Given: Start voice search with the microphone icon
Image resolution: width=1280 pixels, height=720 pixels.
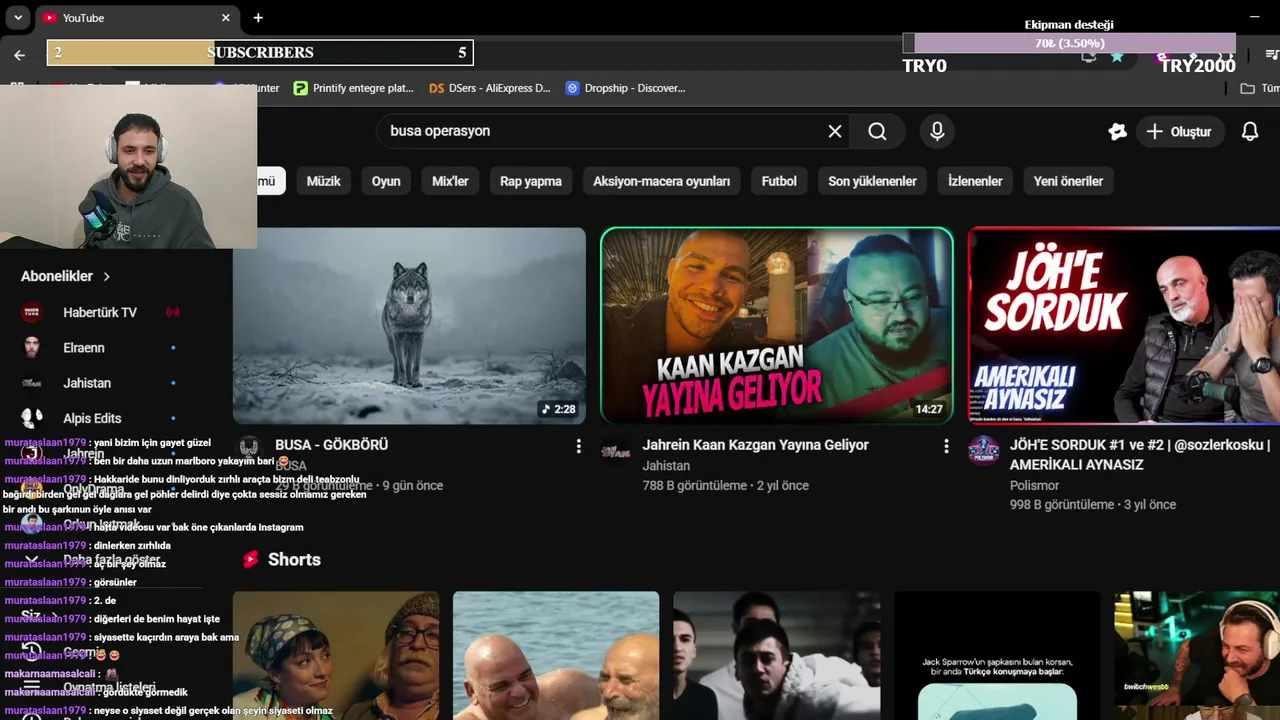Looking at the screenshot, I should [x=937, y=131].
